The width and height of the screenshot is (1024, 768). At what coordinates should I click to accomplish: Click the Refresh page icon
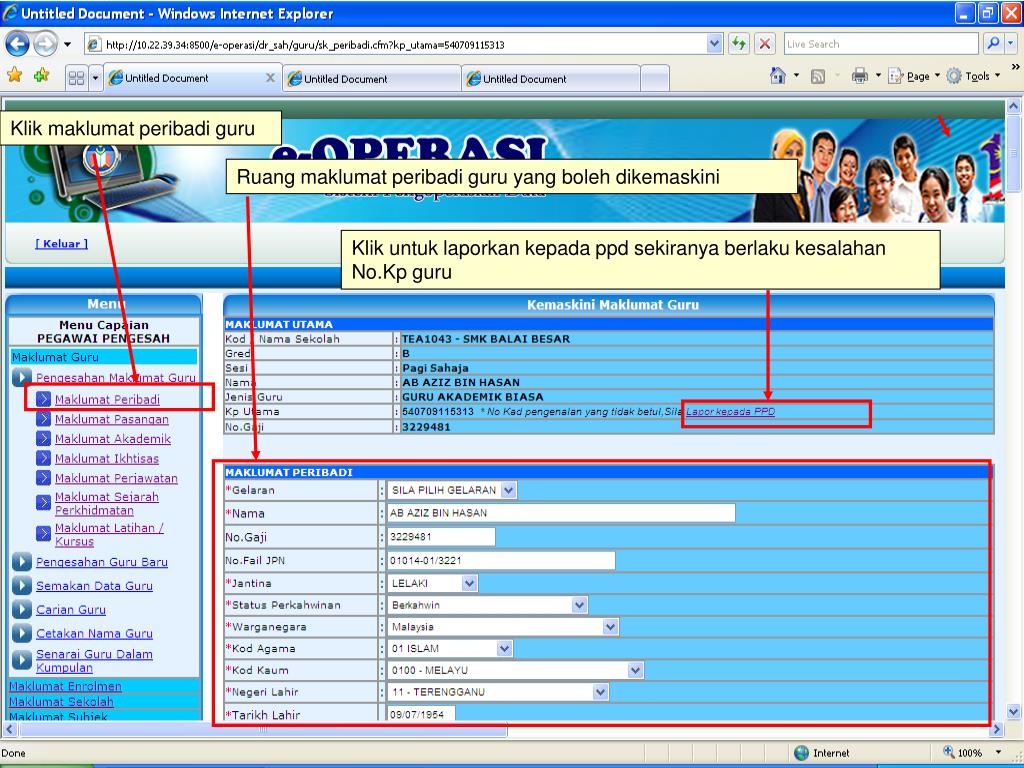(x=739, y=44)
